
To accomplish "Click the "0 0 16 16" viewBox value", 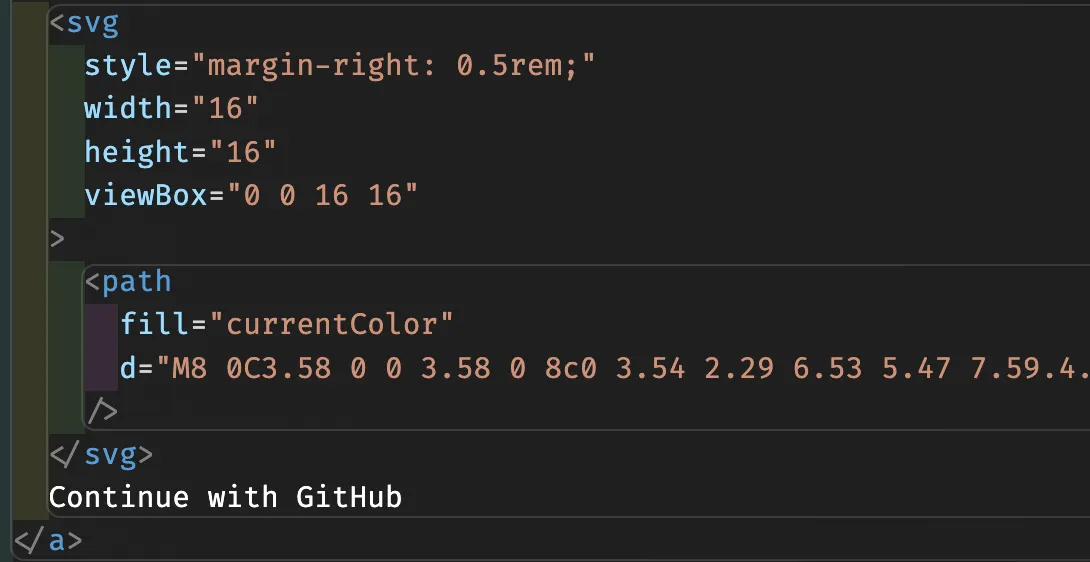I will (x=323, y=195).
